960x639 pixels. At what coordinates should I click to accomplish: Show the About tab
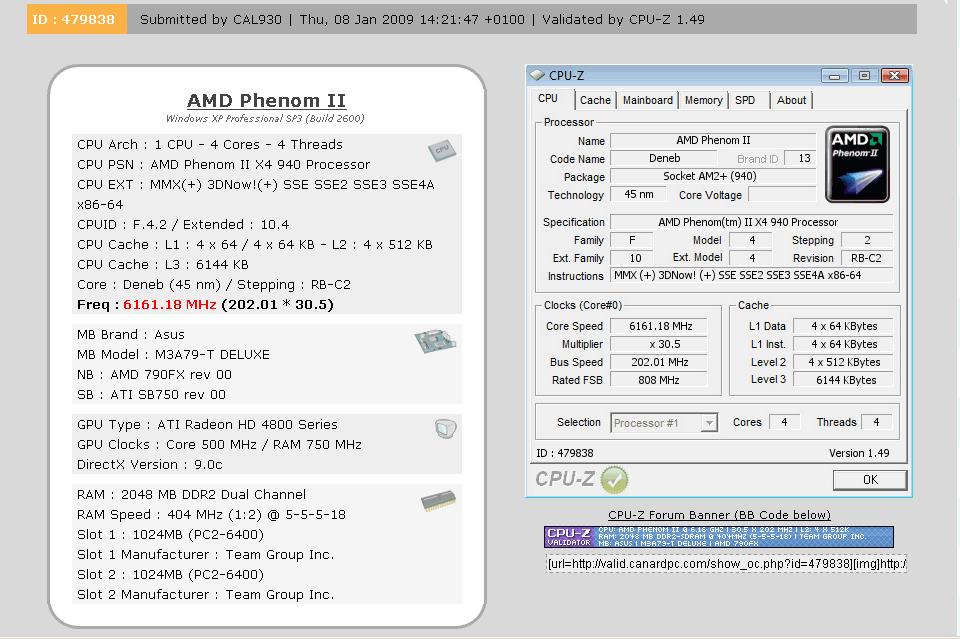click(x=792, y=100)
